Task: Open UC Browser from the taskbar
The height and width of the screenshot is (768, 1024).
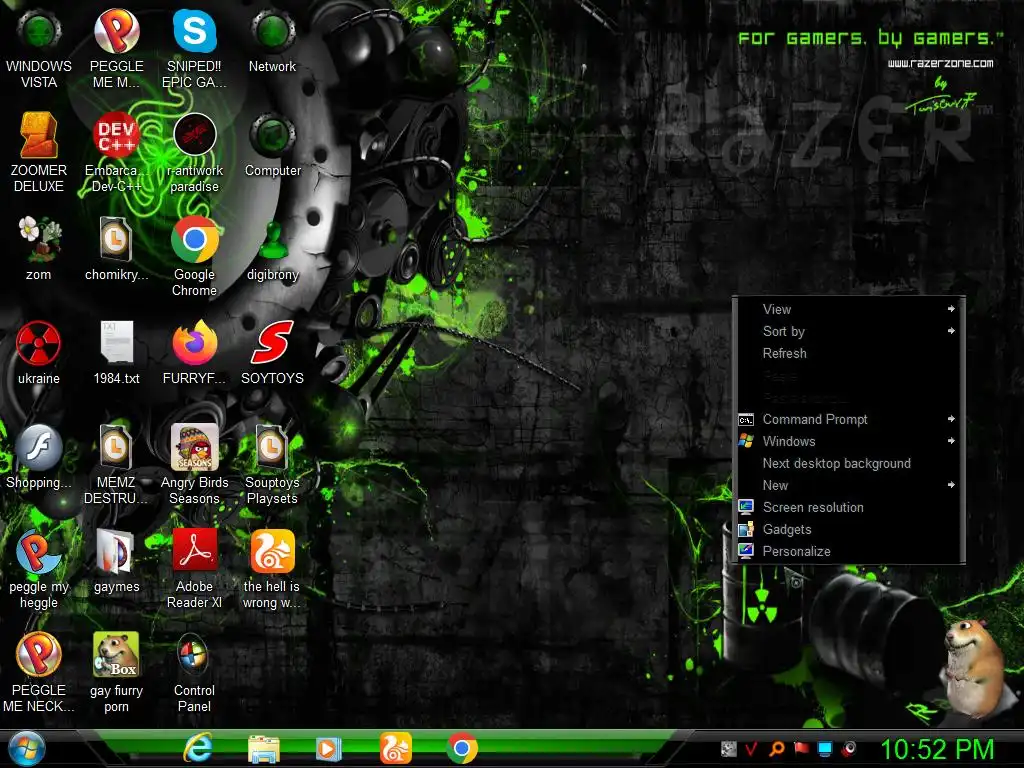Action: [396, 748]
